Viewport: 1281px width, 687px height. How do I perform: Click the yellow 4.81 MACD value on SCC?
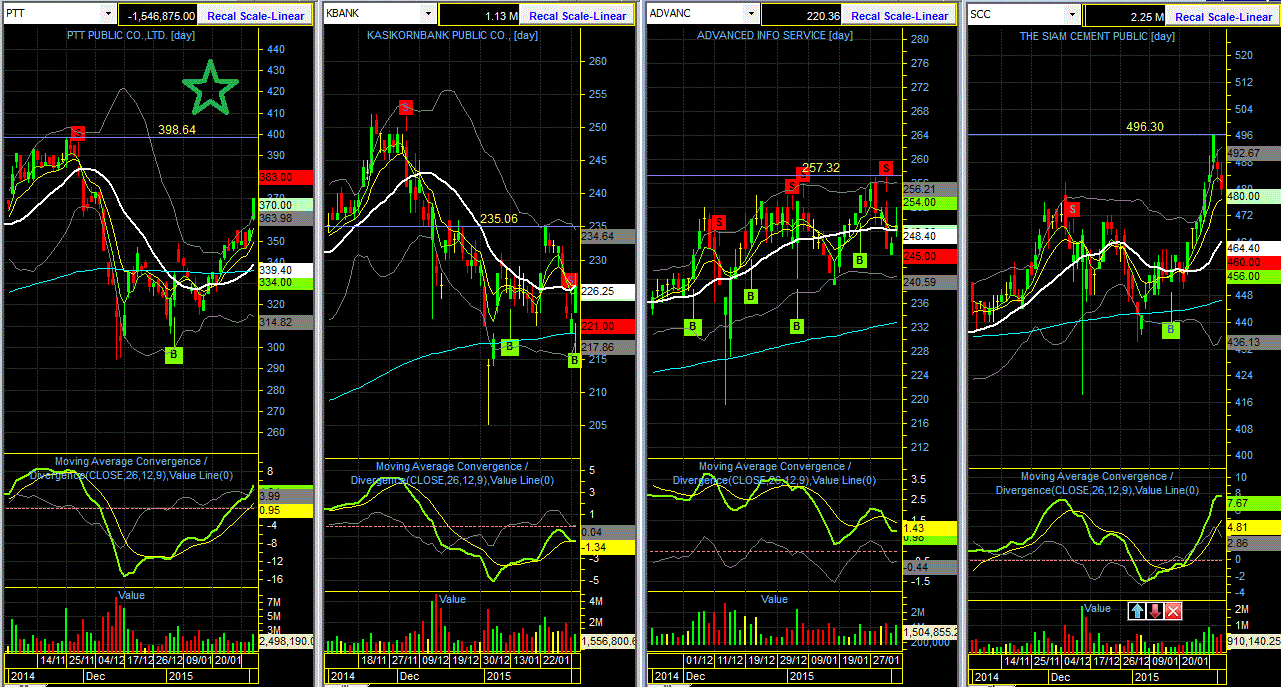click(1252, 526)
